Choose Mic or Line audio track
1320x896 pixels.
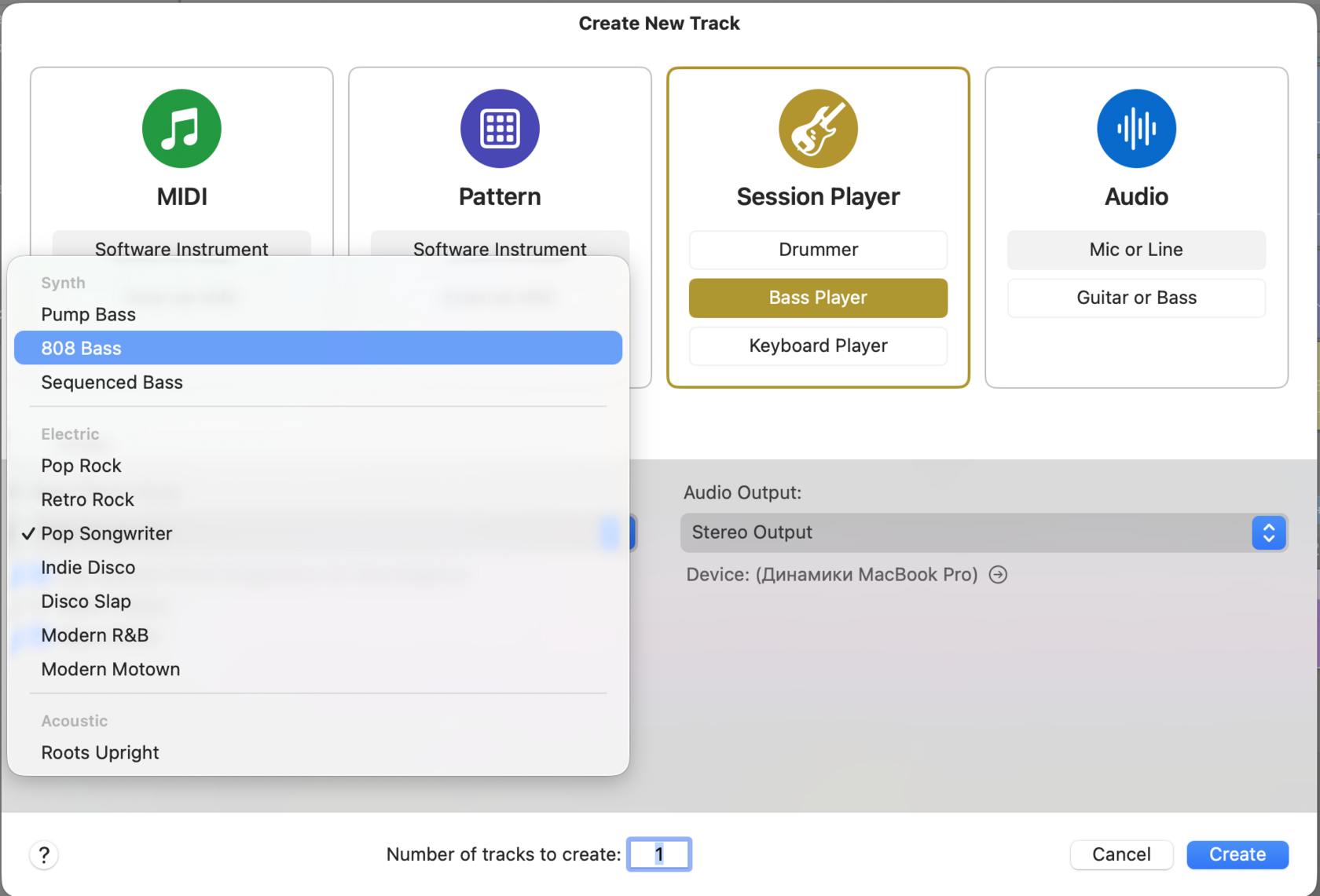[x=1136, y=250]
